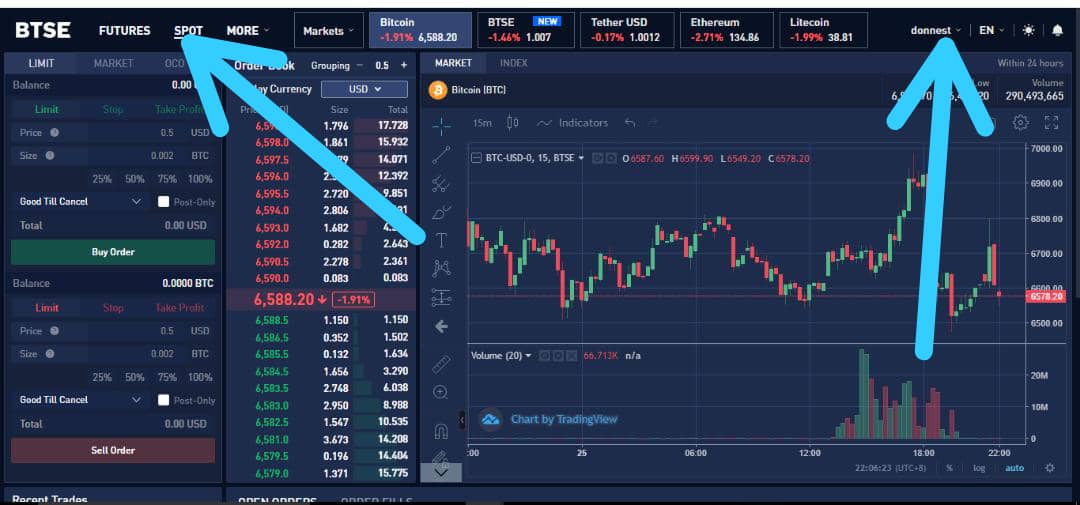
Task: Enable Post-Only for buy order
Action: pos(163,202)
